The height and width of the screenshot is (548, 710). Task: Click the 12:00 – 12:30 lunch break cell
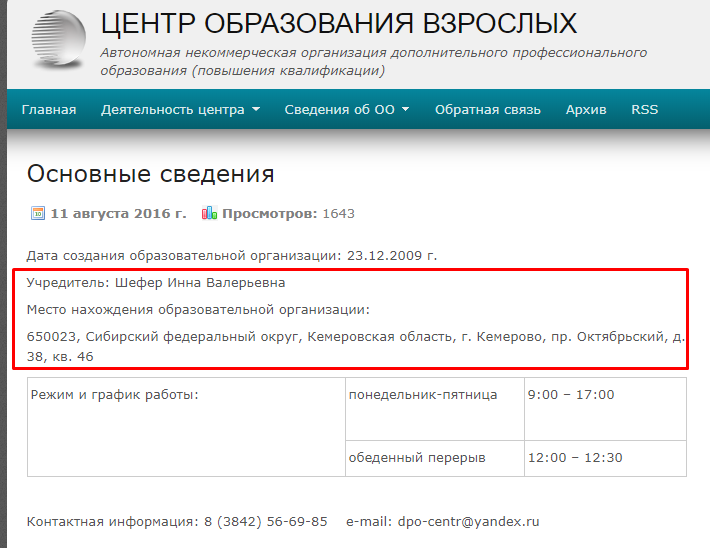point(576,458)
